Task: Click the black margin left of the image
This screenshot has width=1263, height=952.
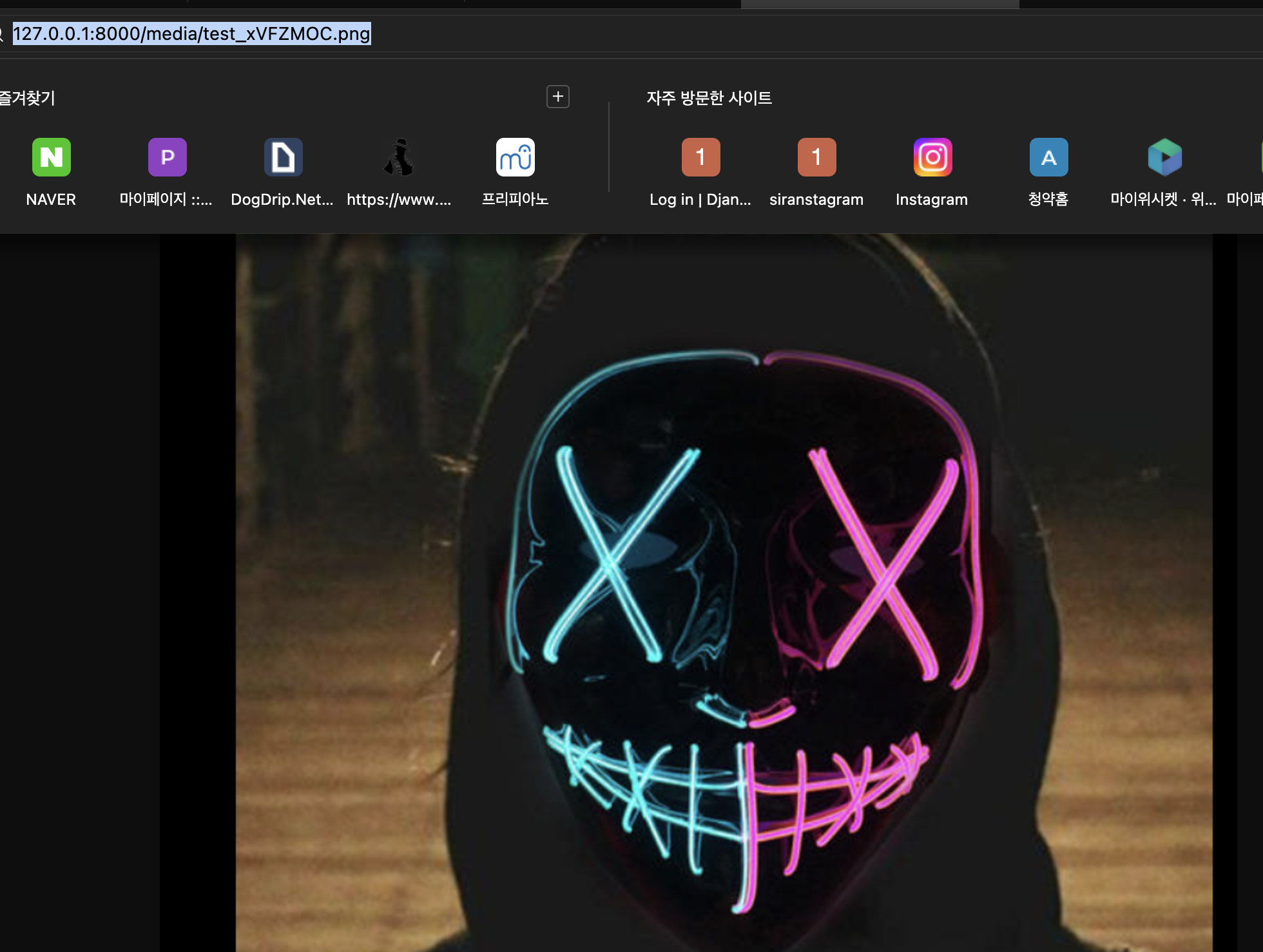Action: click(197, 580)
